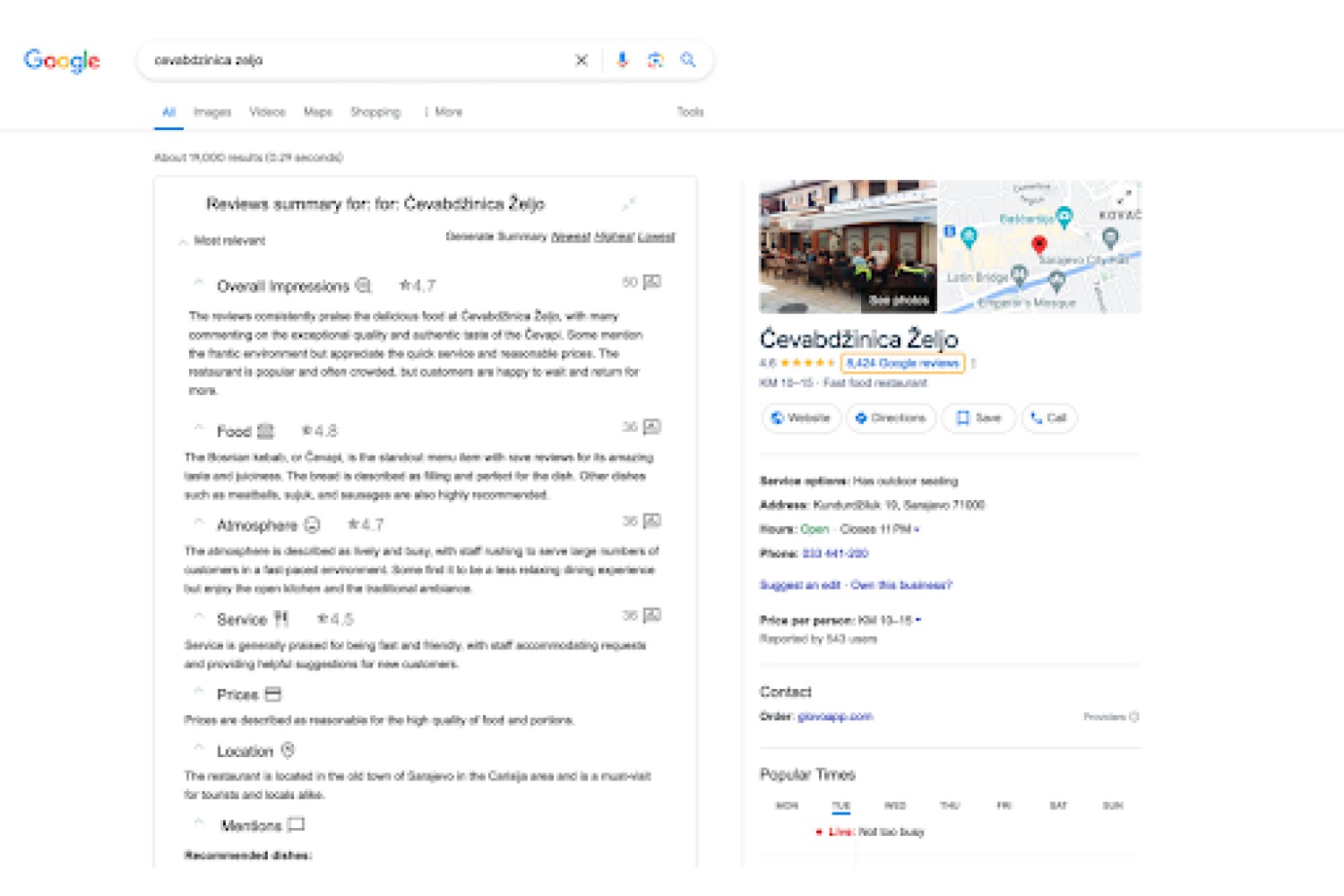
Task: Click the icon next to Overall Impressions
Action: [364, 286]
